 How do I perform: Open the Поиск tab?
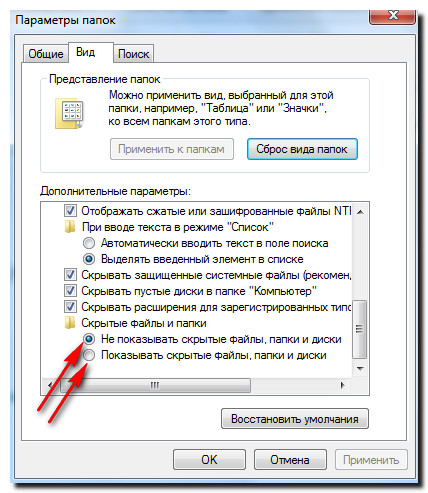pos(133,54)
